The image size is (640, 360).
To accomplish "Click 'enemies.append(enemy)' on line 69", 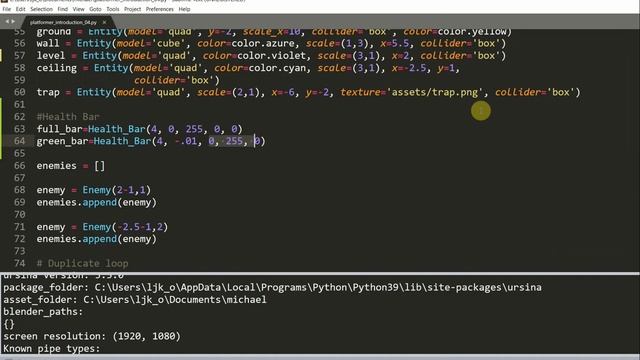I will pos(96,202).
